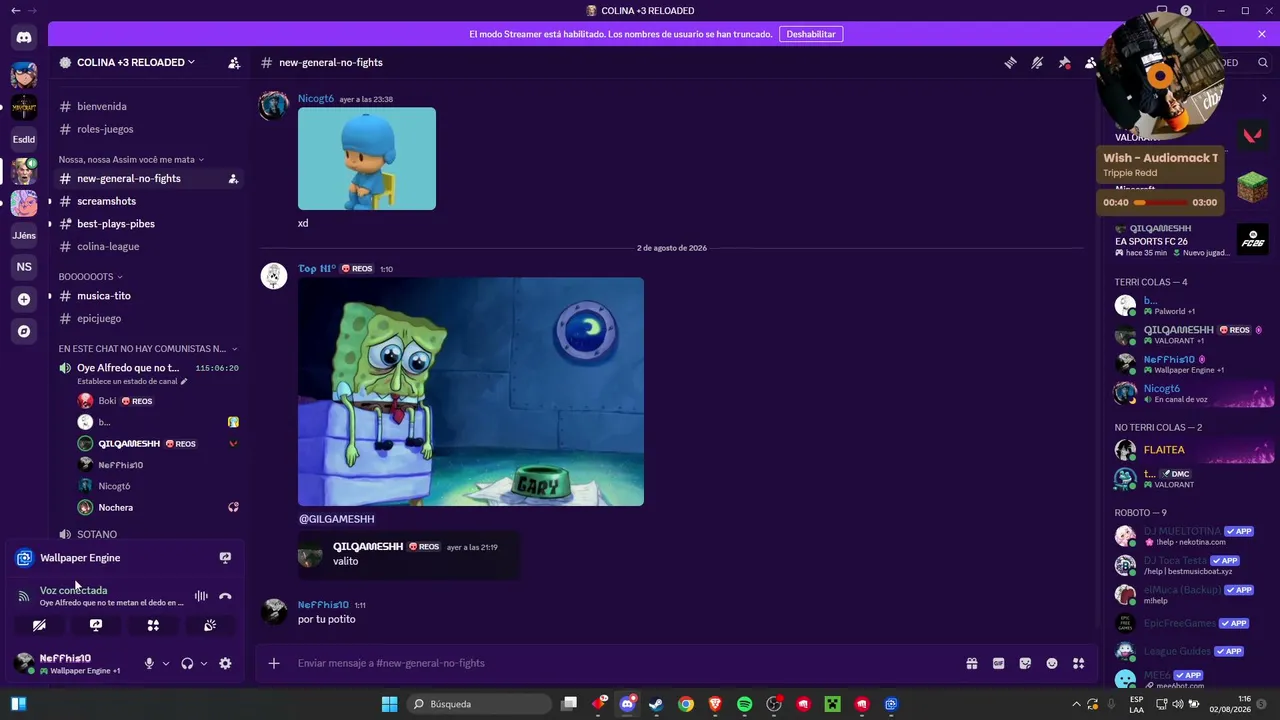This screenshot has width=1280, height=720.
Task: Open the threads icon in channel header
Action: pos(1010,62)
